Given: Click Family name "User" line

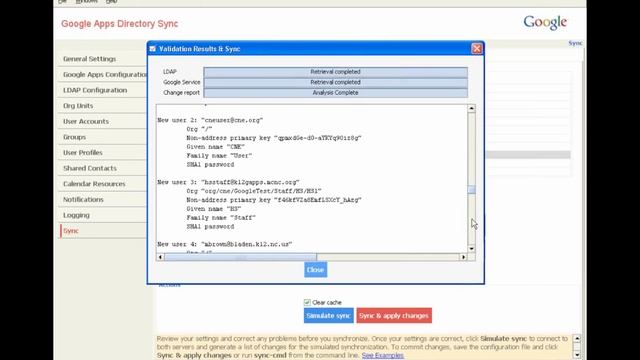Looking at the screenshot, I should coord(219,156).
